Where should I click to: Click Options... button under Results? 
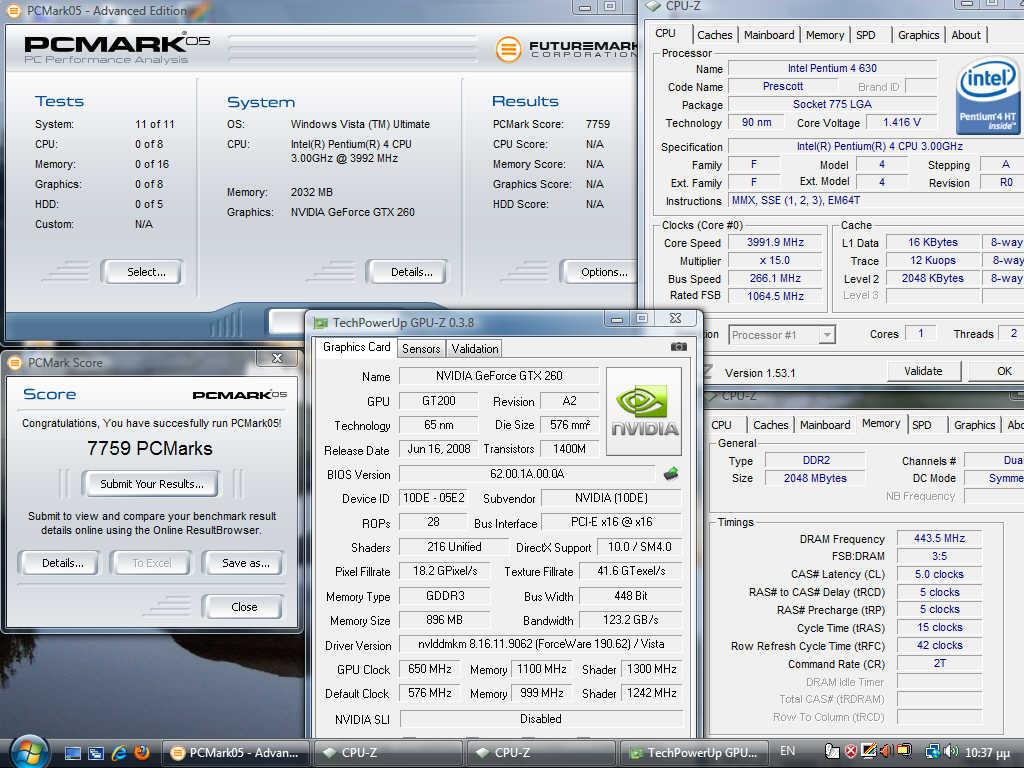point(602,272)
